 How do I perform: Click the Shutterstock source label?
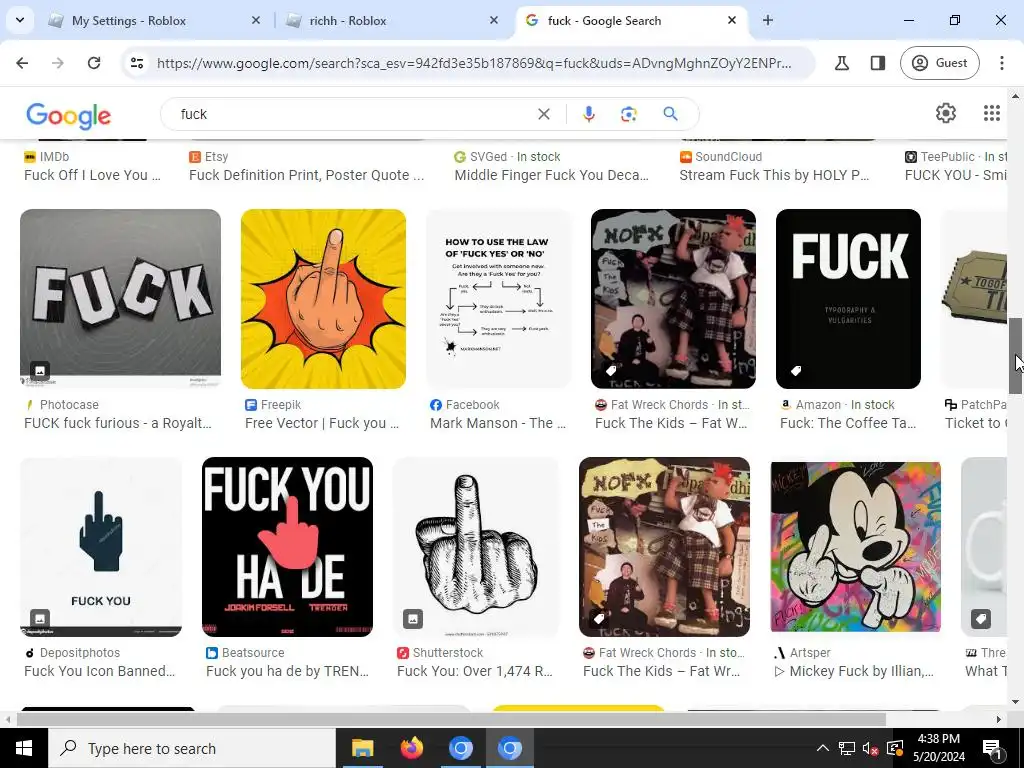tap(448, 653)
